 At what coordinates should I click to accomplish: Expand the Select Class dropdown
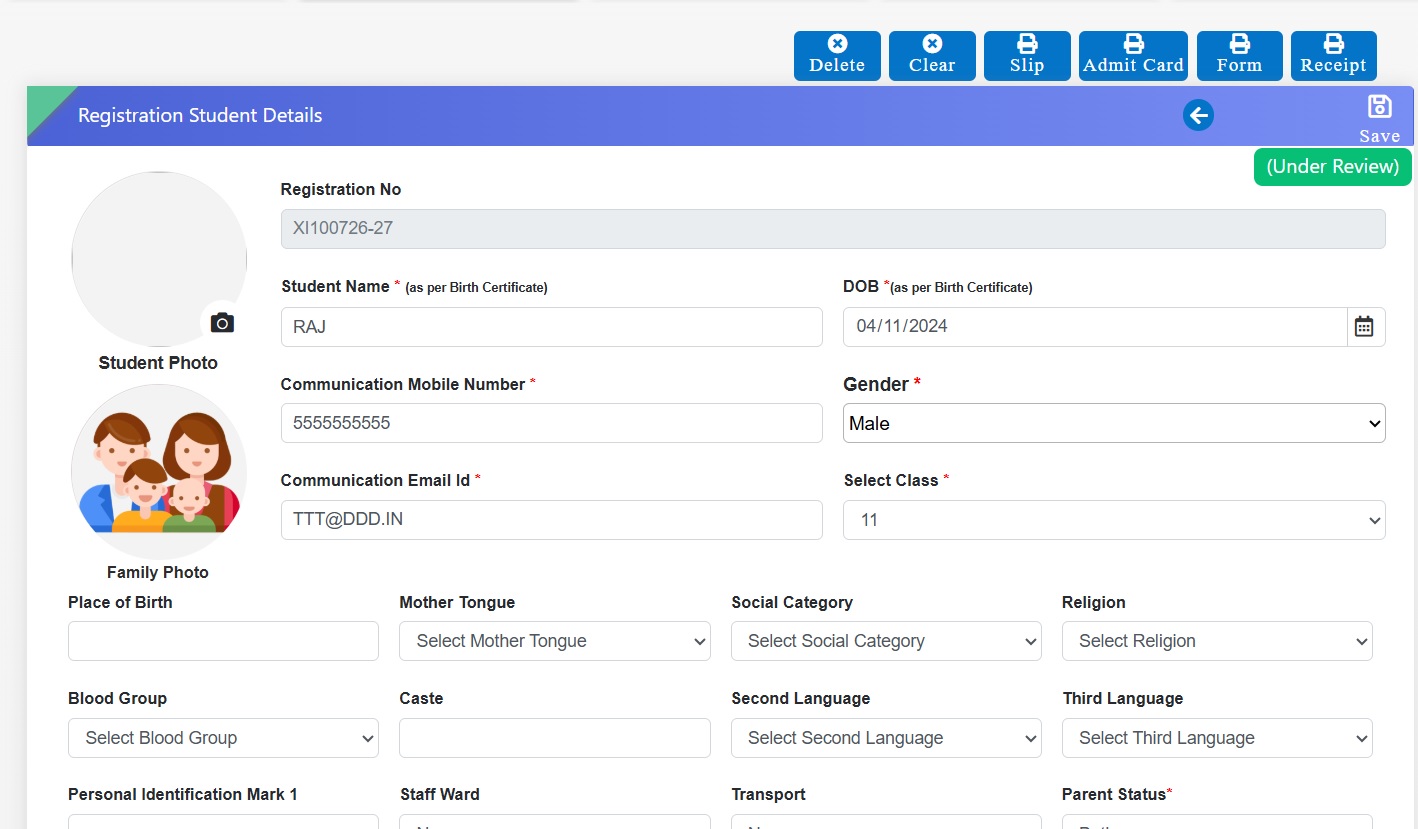(x=1113, y=520)
